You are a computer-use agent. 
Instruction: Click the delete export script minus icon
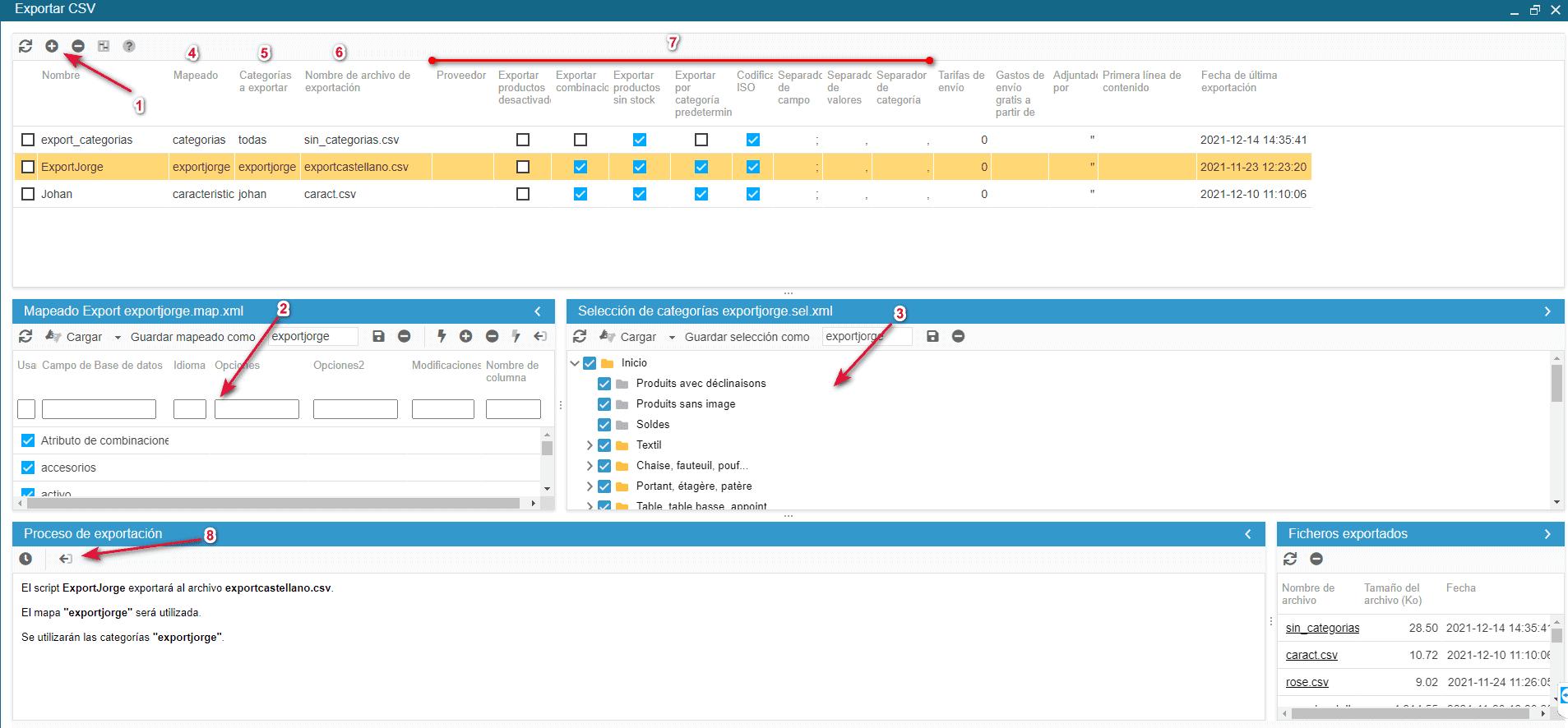[x=78, y=46]
